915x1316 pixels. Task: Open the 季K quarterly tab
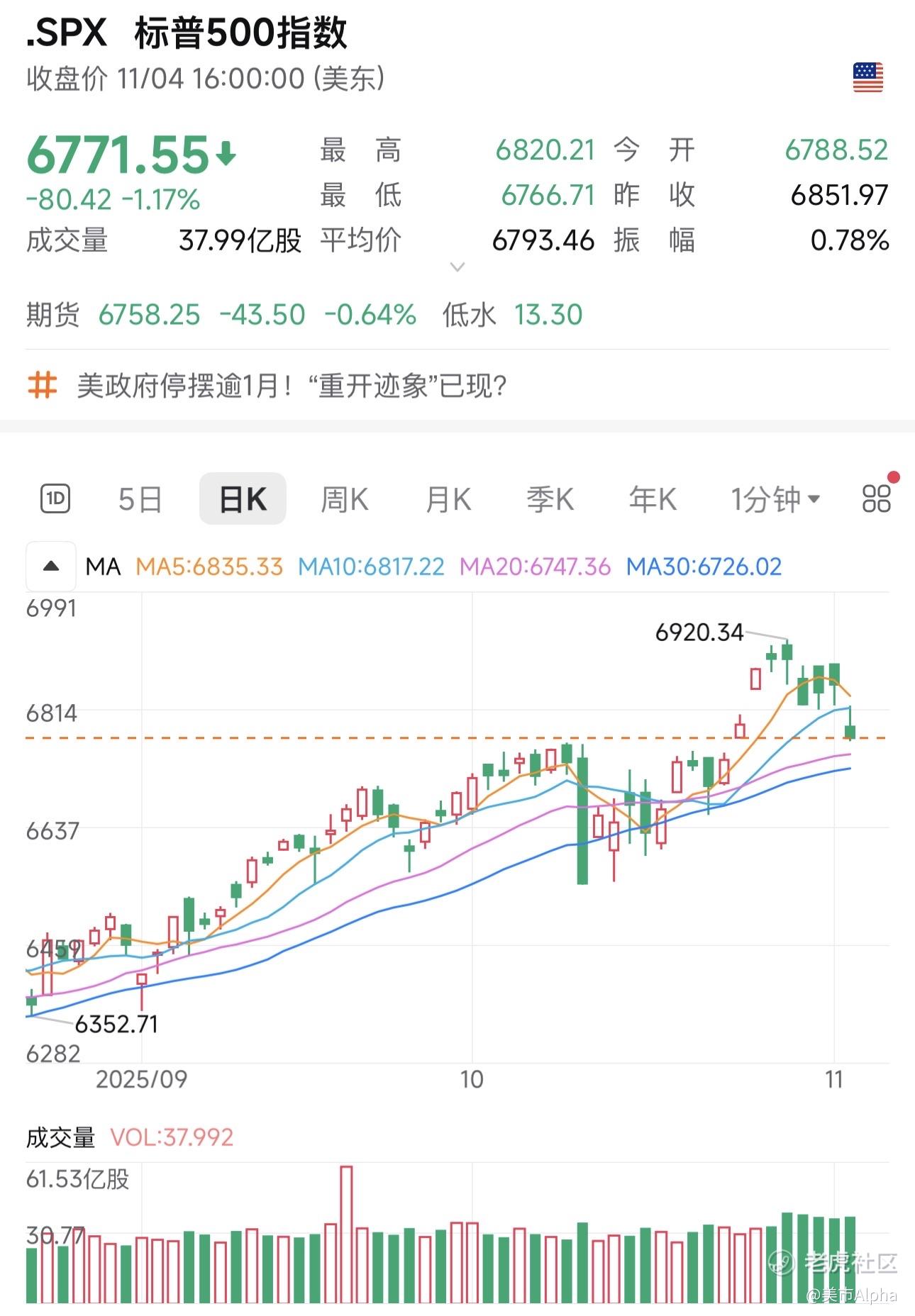pyautogui.click(x=550, y=499)
